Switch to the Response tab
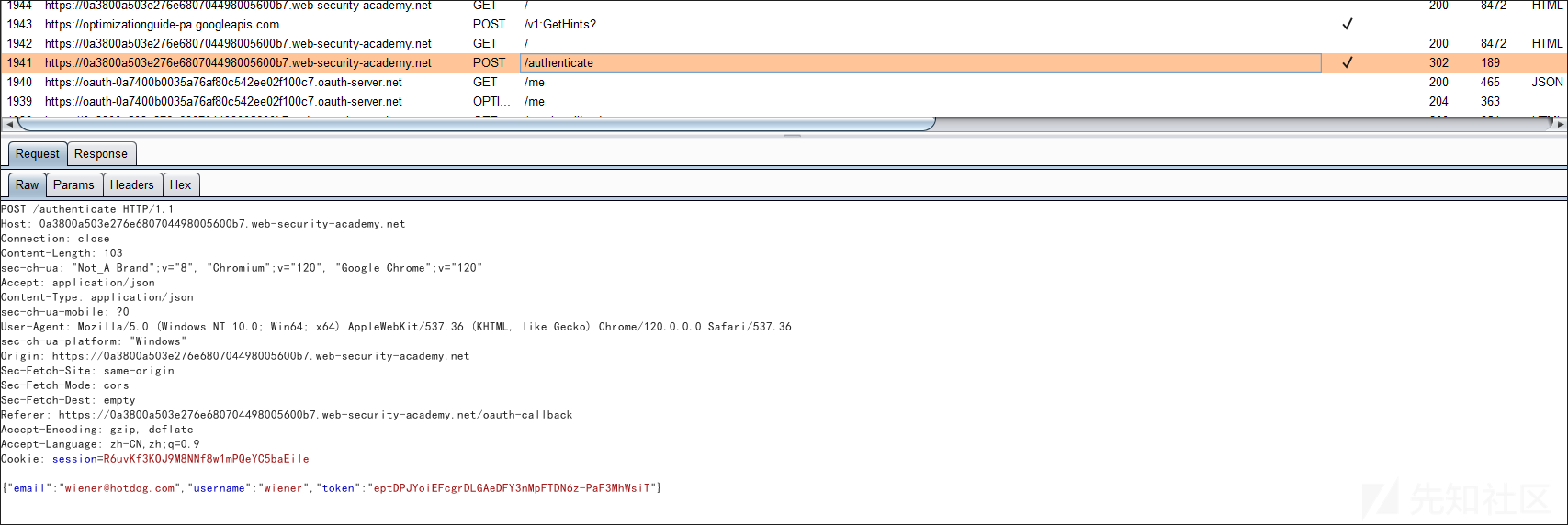 pyautogui.click(x=101, y=154)
